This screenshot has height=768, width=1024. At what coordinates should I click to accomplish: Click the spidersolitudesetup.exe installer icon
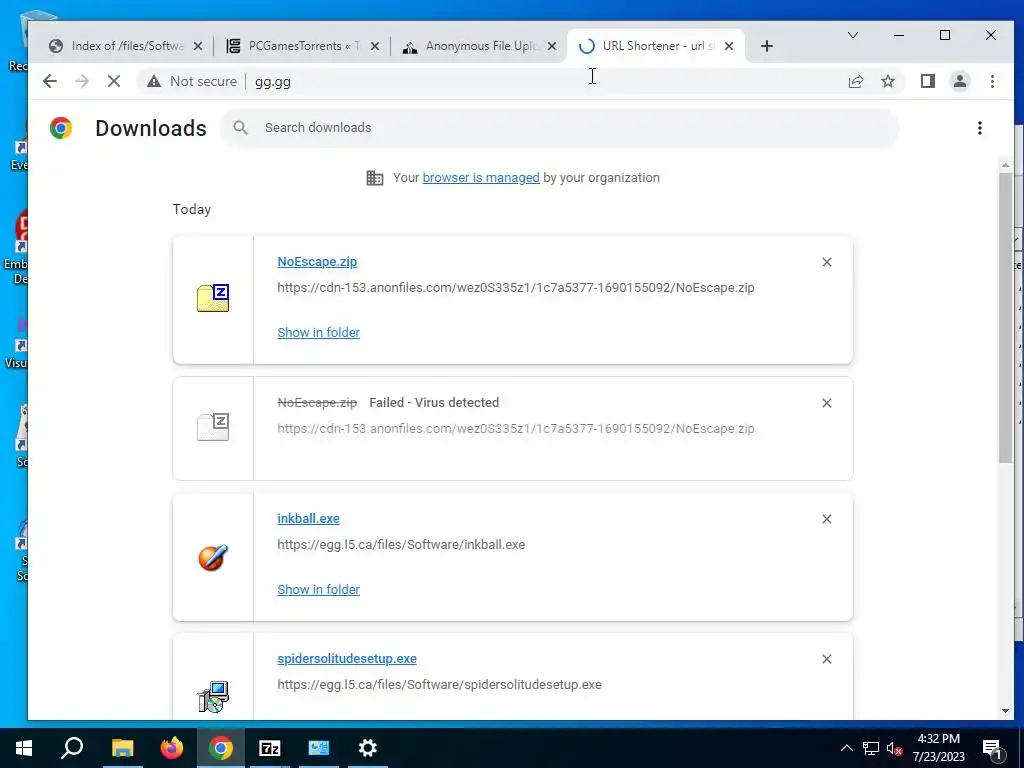click(x=213, y=696)
